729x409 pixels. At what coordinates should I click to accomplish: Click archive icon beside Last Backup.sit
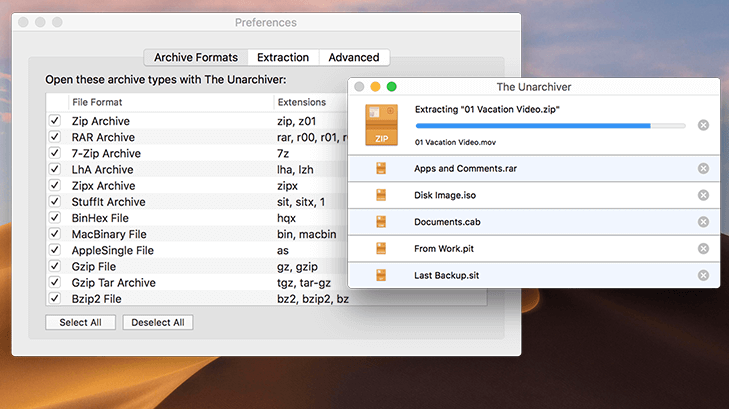tap(381, 275)
